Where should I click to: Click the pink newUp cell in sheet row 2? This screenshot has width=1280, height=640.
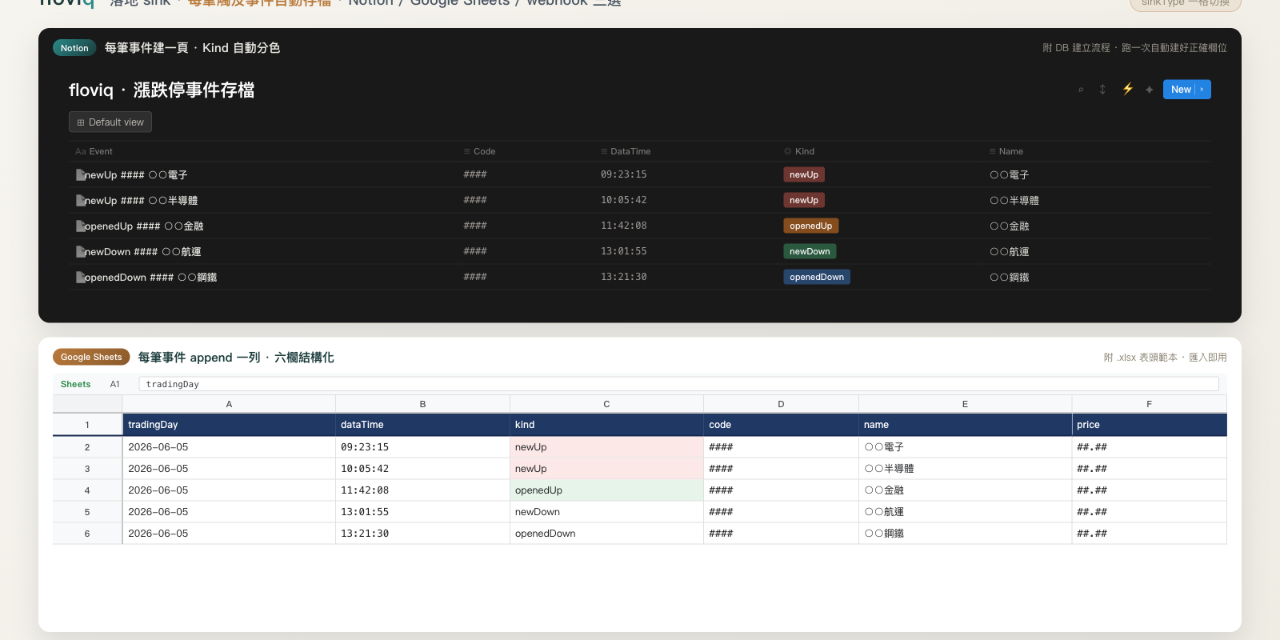[x=607, y=447]
